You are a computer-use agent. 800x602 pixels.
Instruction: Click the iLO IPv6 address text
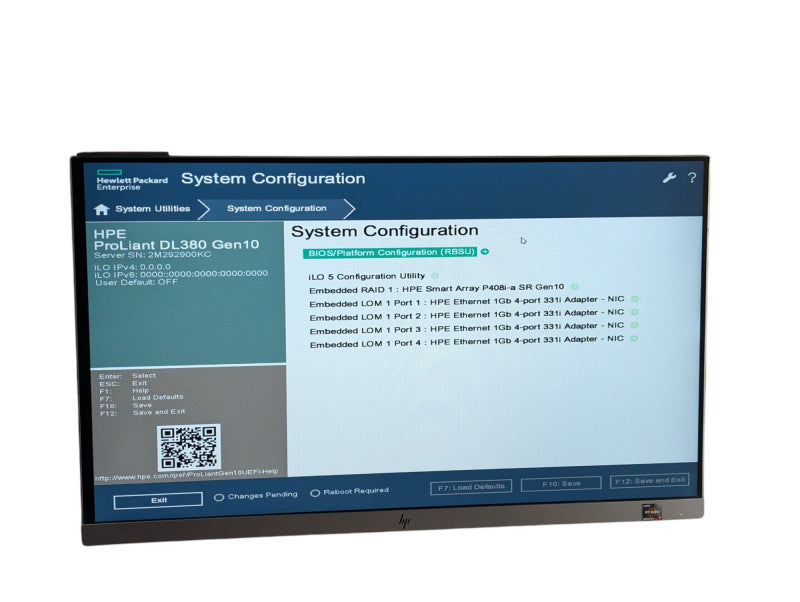pyautogui.click(x=181, y=274)
